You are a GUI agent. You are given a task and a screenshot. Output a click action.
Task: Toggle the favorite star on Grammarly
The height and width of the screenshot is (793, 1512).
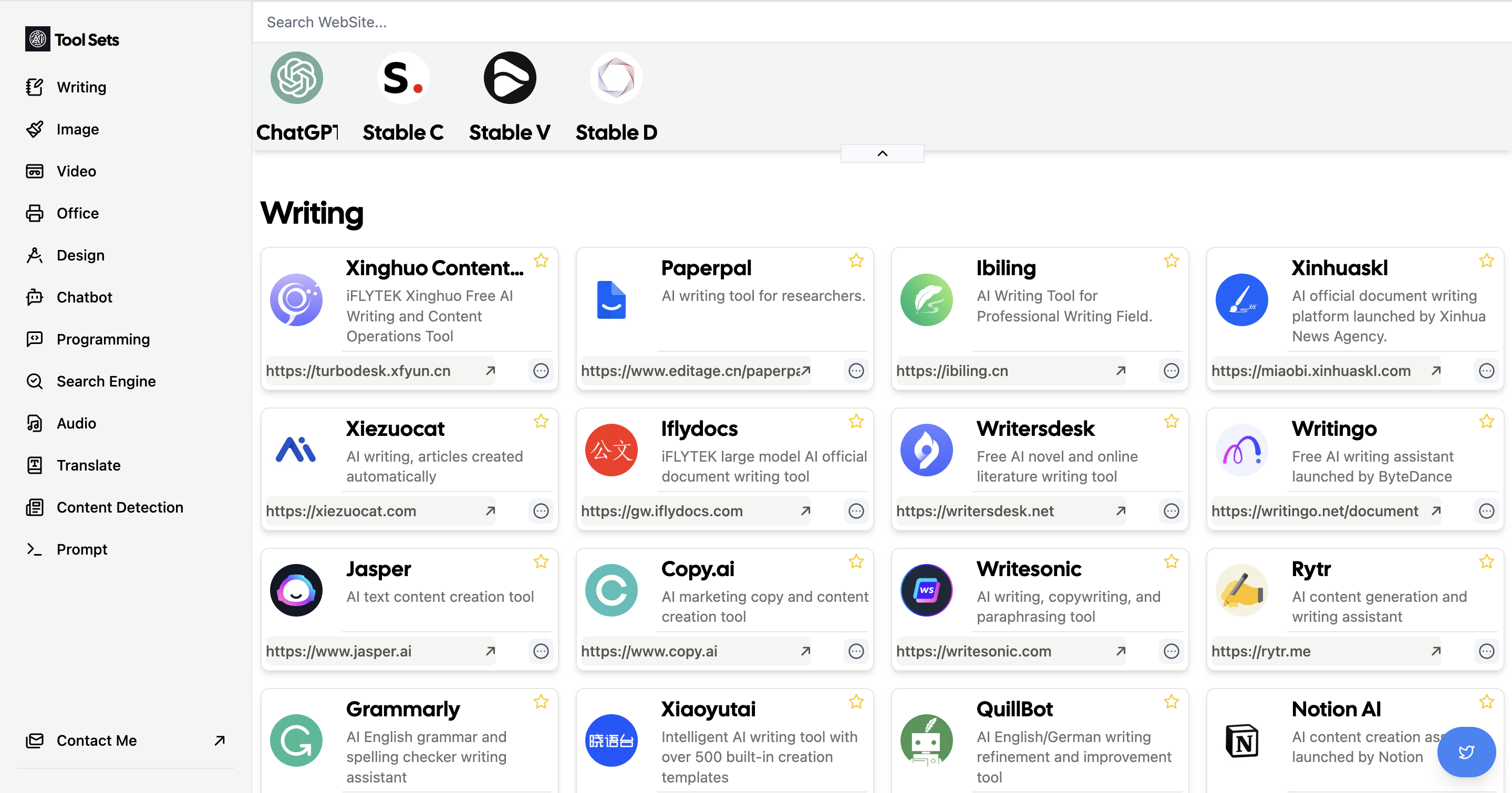pos(541,702)
